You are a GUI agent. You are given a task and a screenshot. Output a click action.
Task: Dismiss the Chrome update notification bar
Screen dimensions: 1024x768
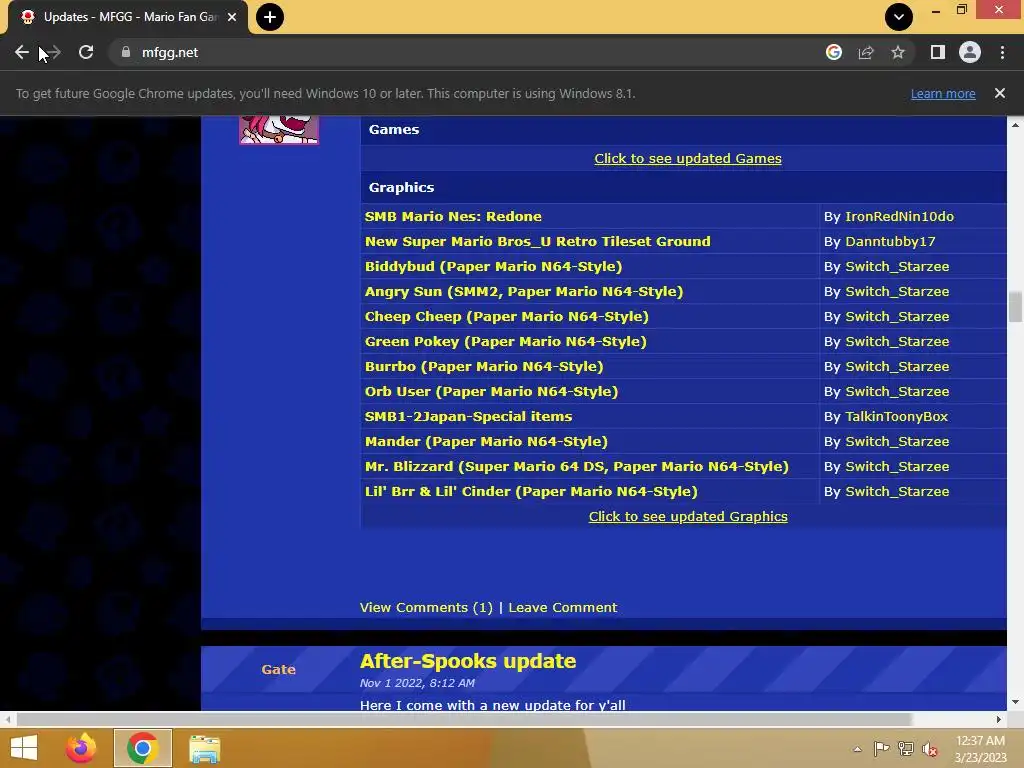(x=999, y=93)
